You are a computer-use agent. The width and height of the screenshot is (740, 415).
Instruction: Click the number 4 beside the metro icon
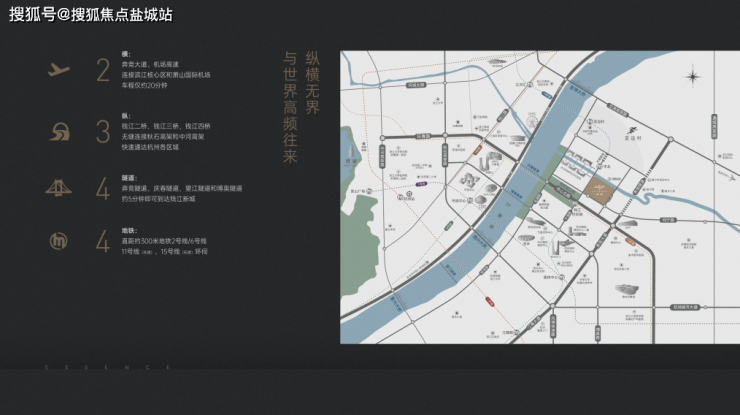[x=102, y=242]
